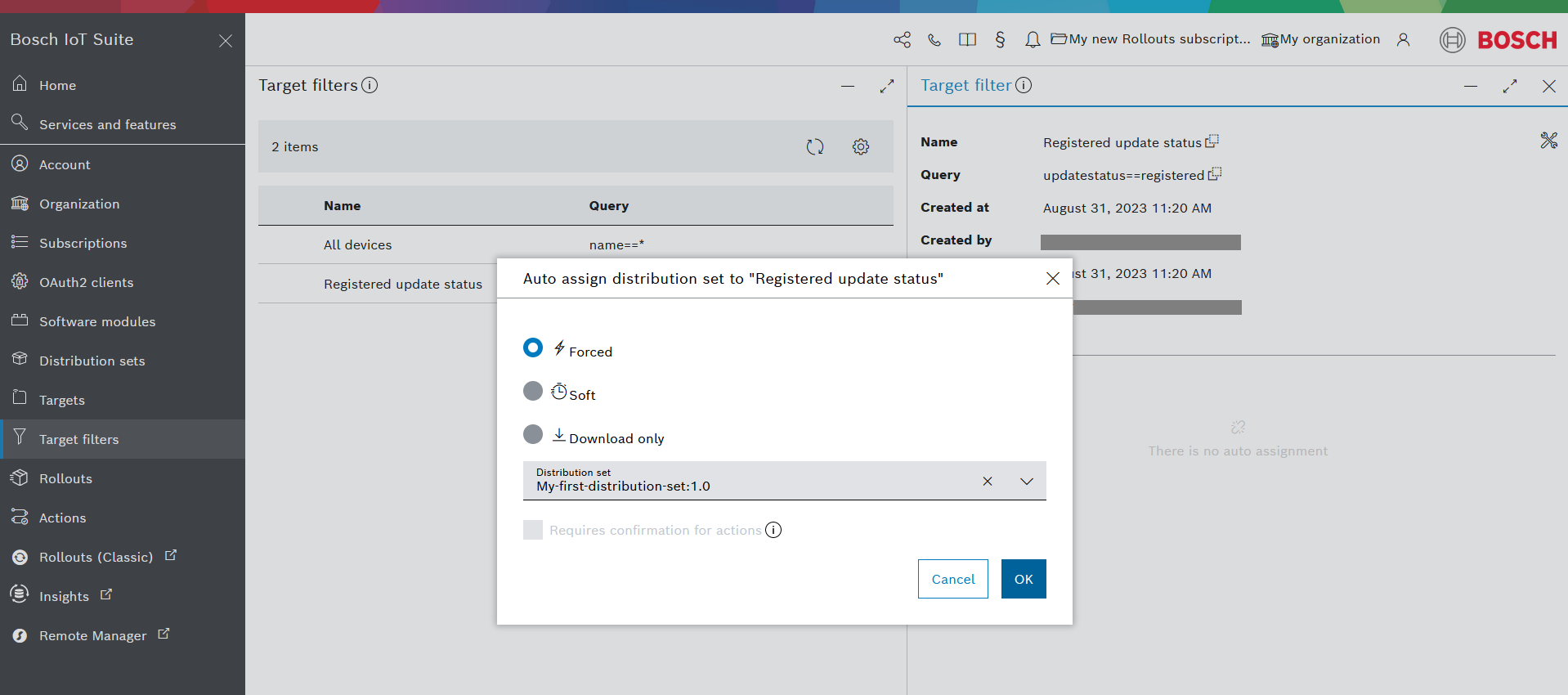Click the refresh icon in Target filters list
Image resolution: width=1568 pixels, height=695 pixels.
click(x=814, y=147)
